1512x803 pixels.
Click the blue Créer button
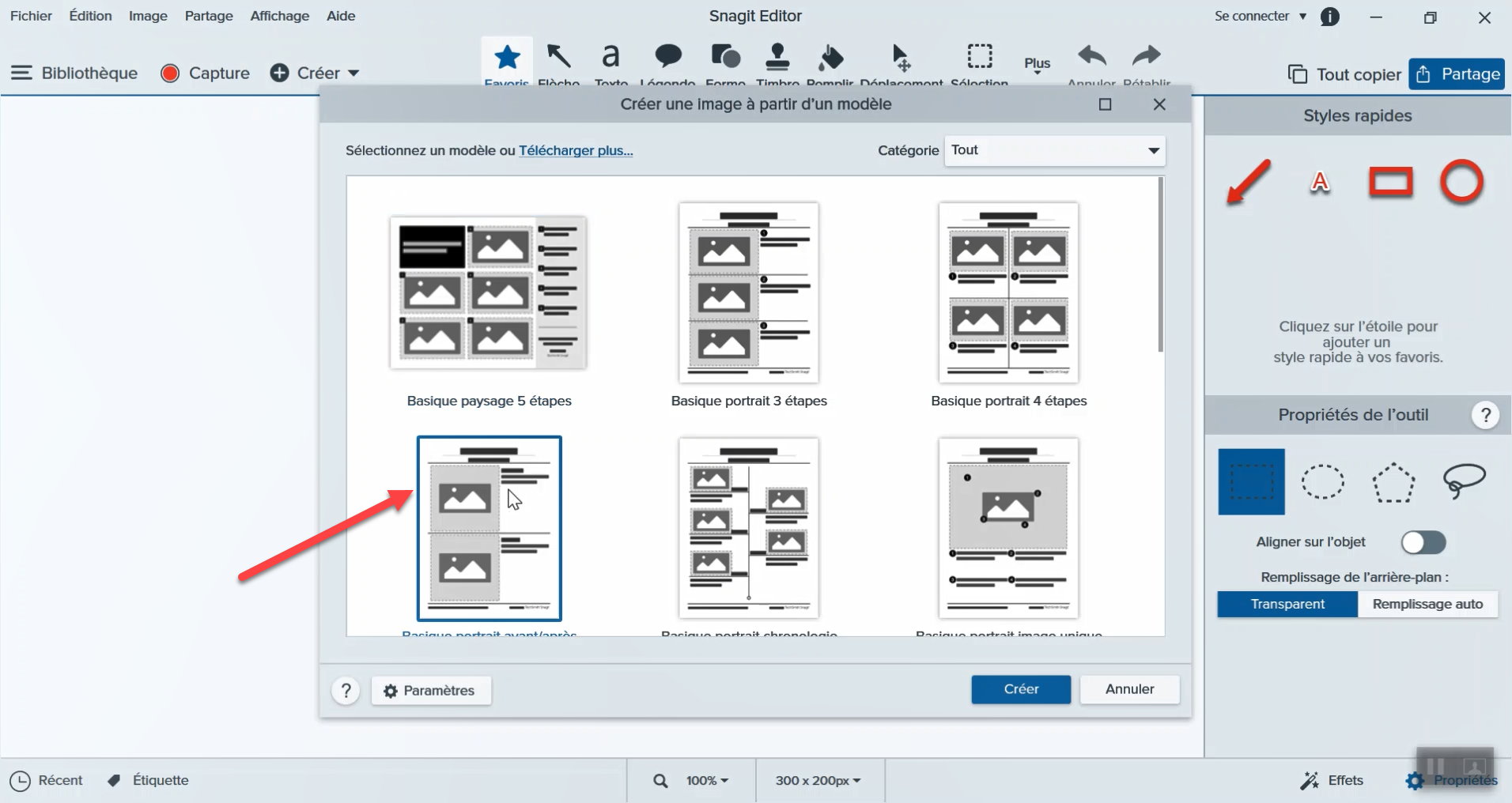coord(1021,689)
